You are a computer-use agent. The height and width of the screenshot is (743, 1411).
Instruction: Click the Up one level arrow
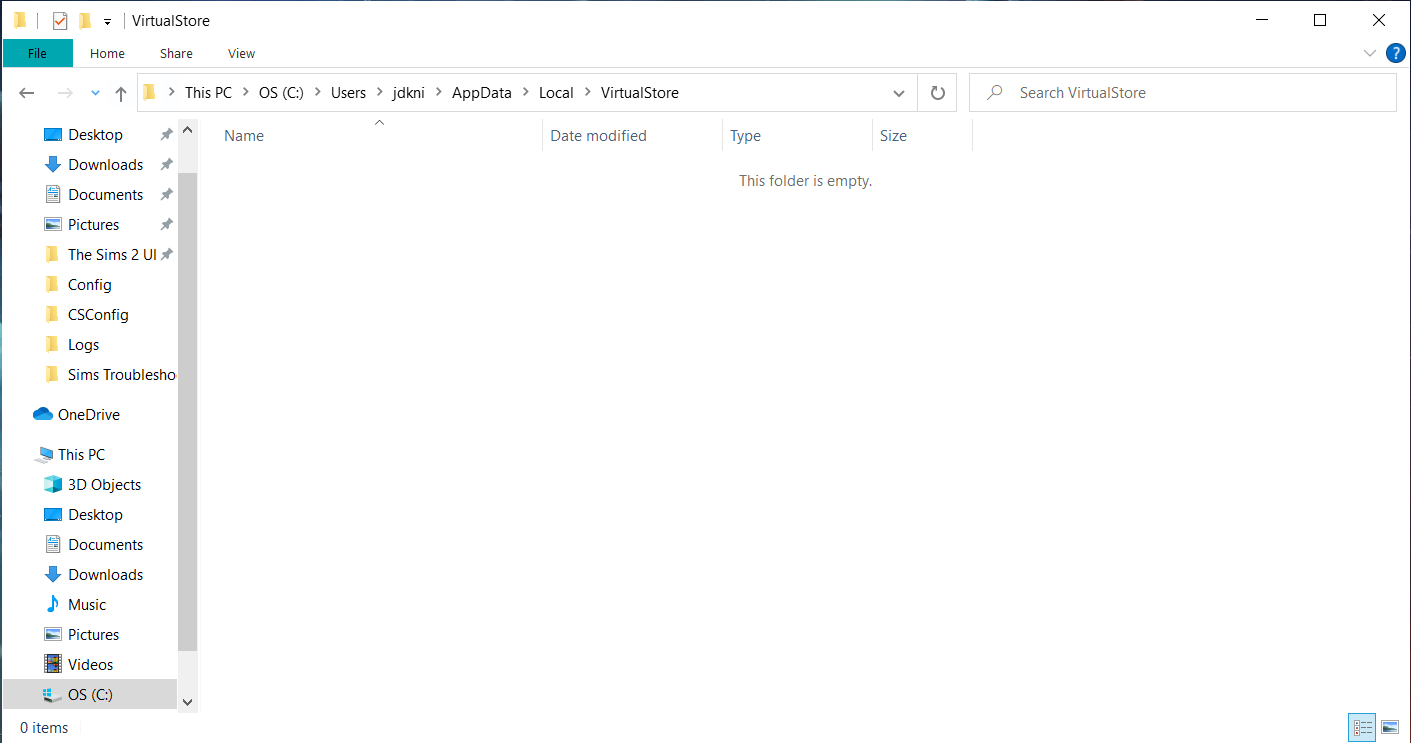(x=121, y=93)
